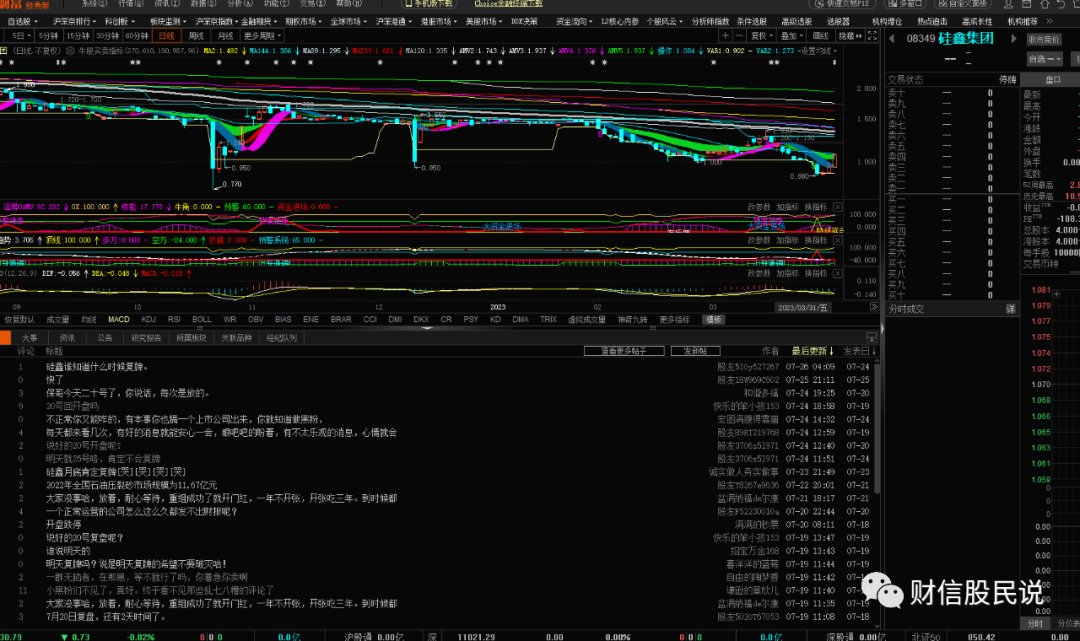
Task: Open 复权 dropdown
Action: tap(761, 36)
